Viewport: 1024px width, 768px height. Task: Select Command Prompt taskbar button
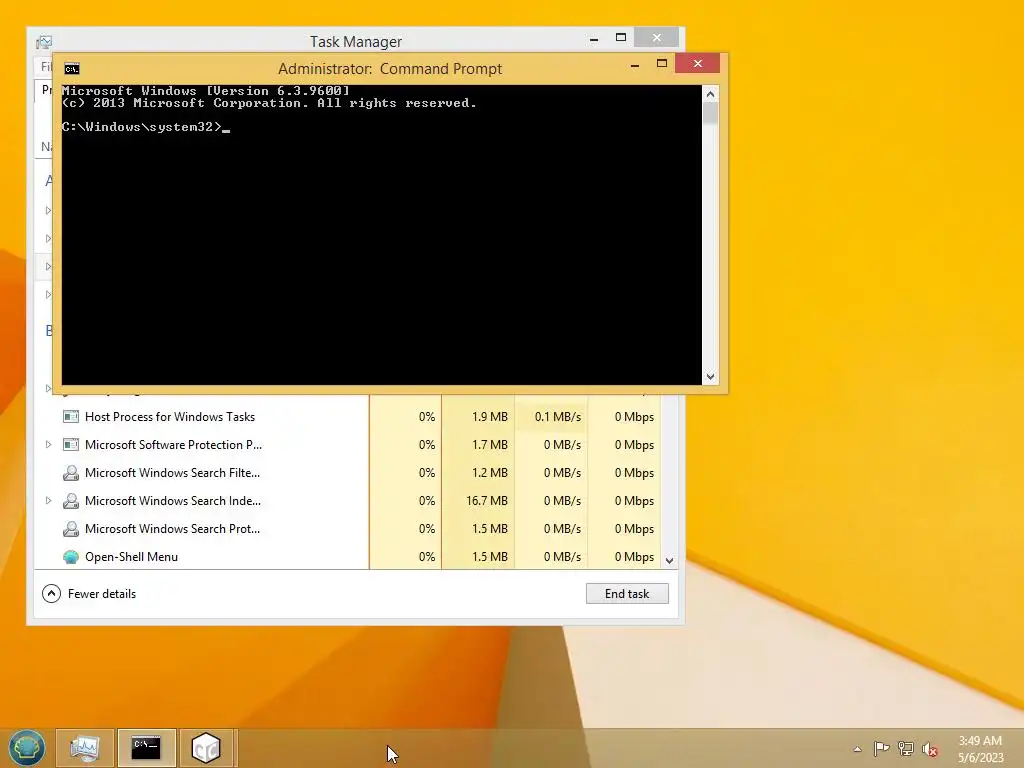(x=146, y=748)
